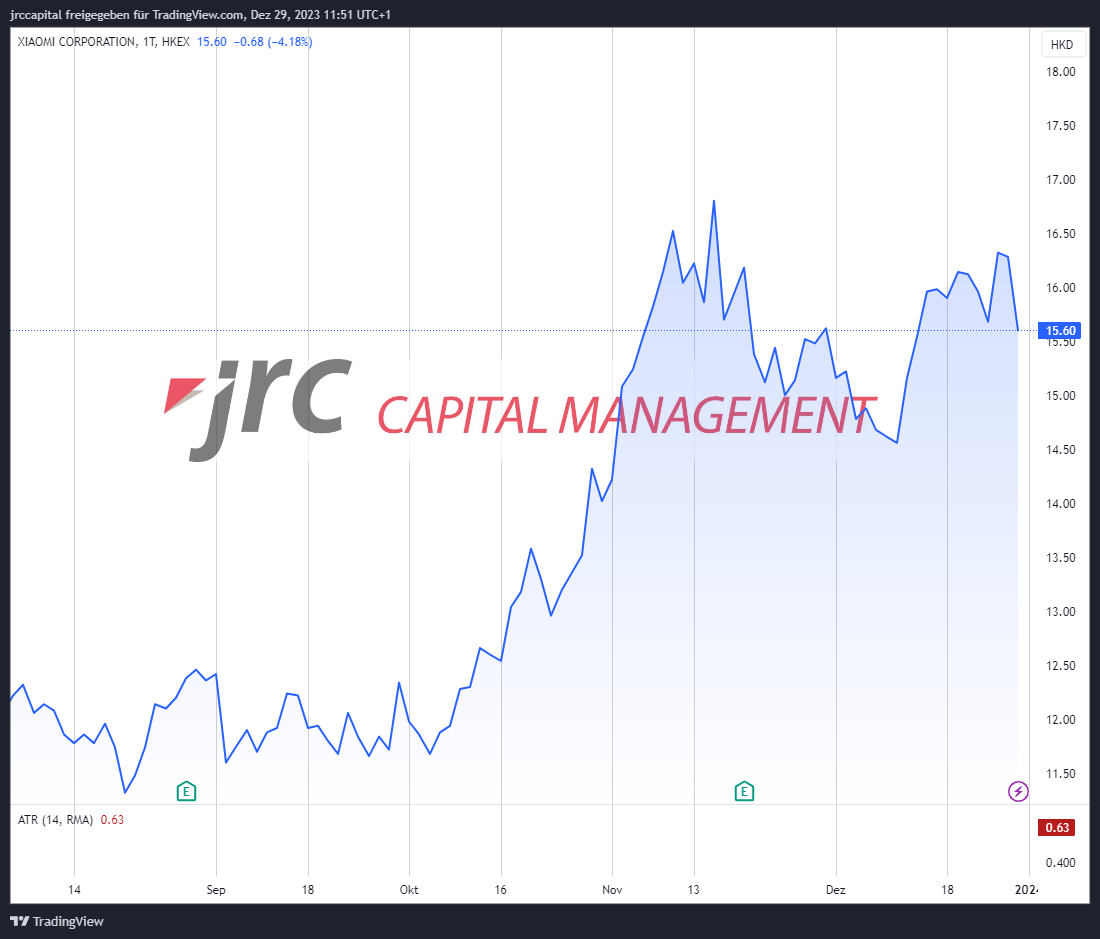This screenshot has height=939, width=1100.
Task: Click the 'Sep' label on time axis
Action: [x=216, y=889]
